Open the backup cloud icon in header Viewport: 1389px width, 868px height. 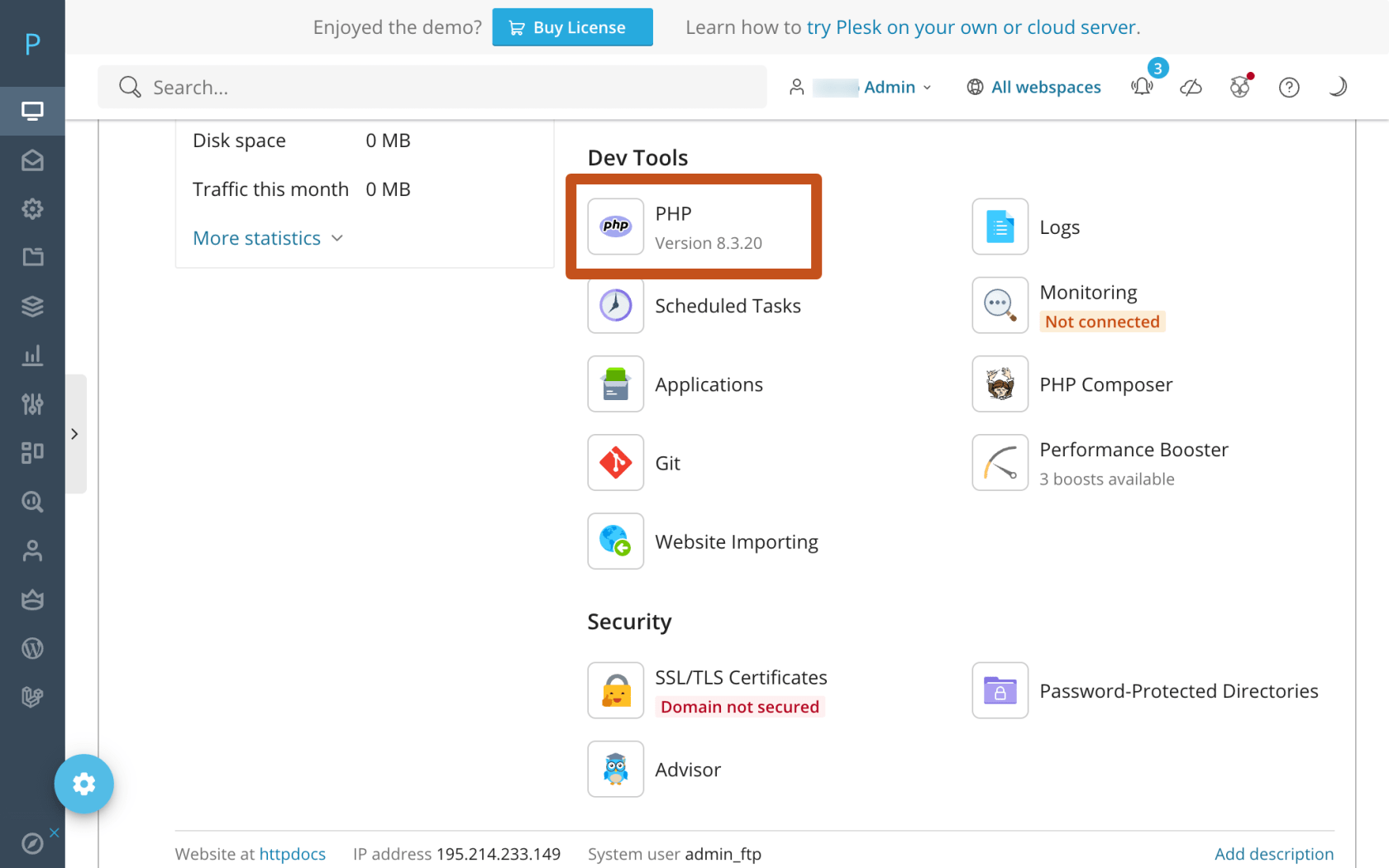(1191, 87)
